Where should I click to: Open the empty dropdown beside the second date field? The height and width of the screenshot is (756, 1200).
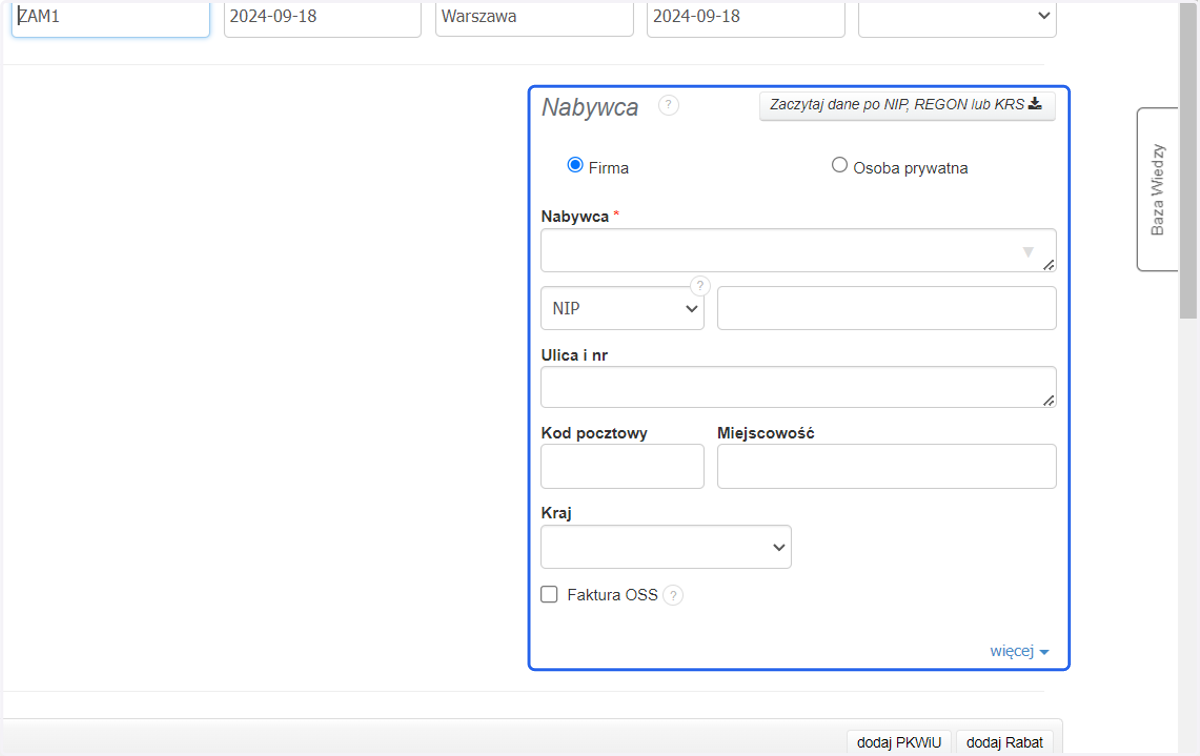pyautogui.click(x=957, y=17)
